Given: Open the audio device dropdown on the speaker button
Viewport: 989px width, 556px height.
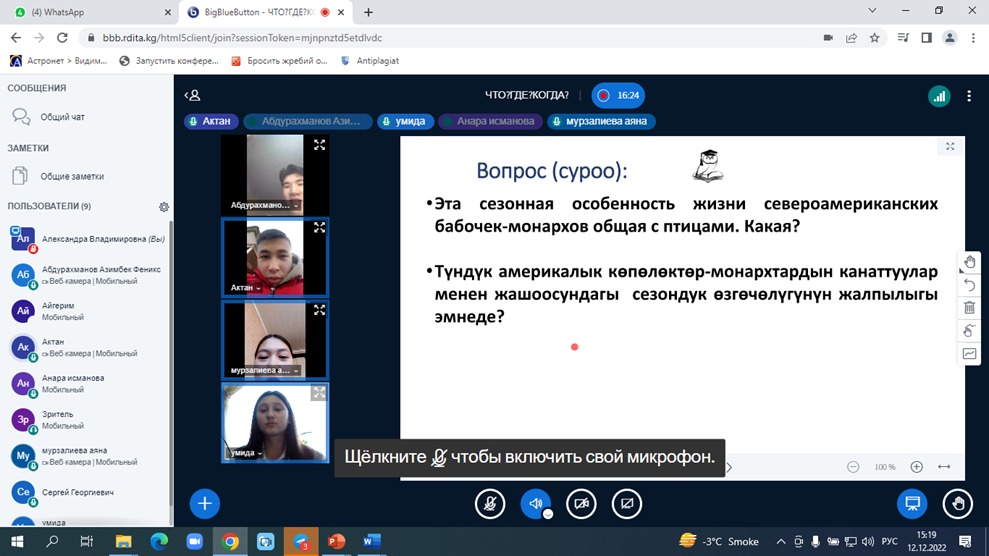Looking at the screenshot, I should pos(548,514).
